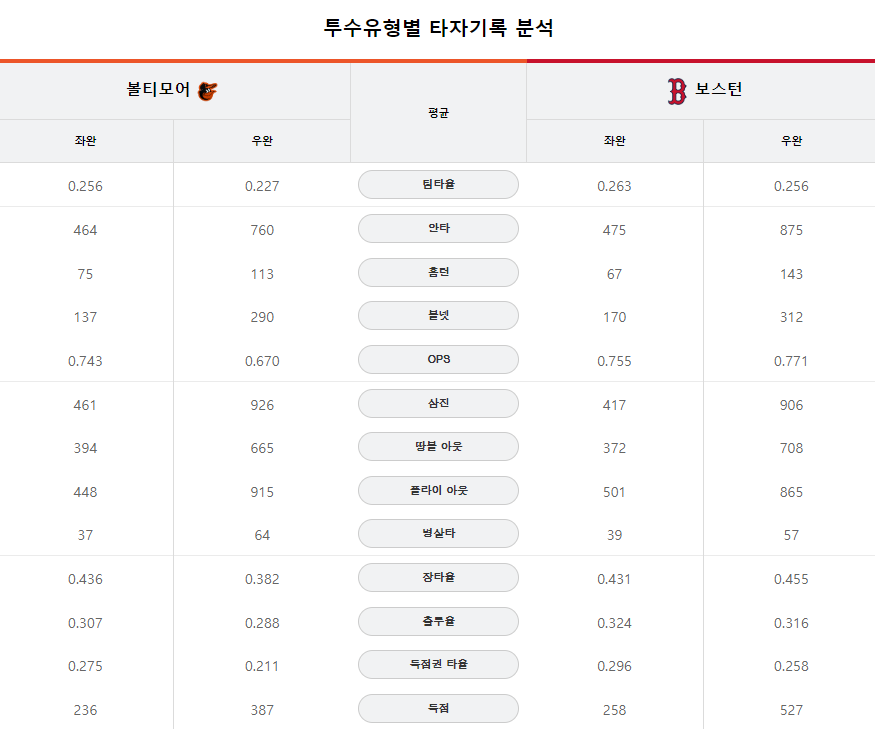The width and height of the screenshot is (875, 729).
Task: Click the 홈런 pill button
Action: [438, 273]
